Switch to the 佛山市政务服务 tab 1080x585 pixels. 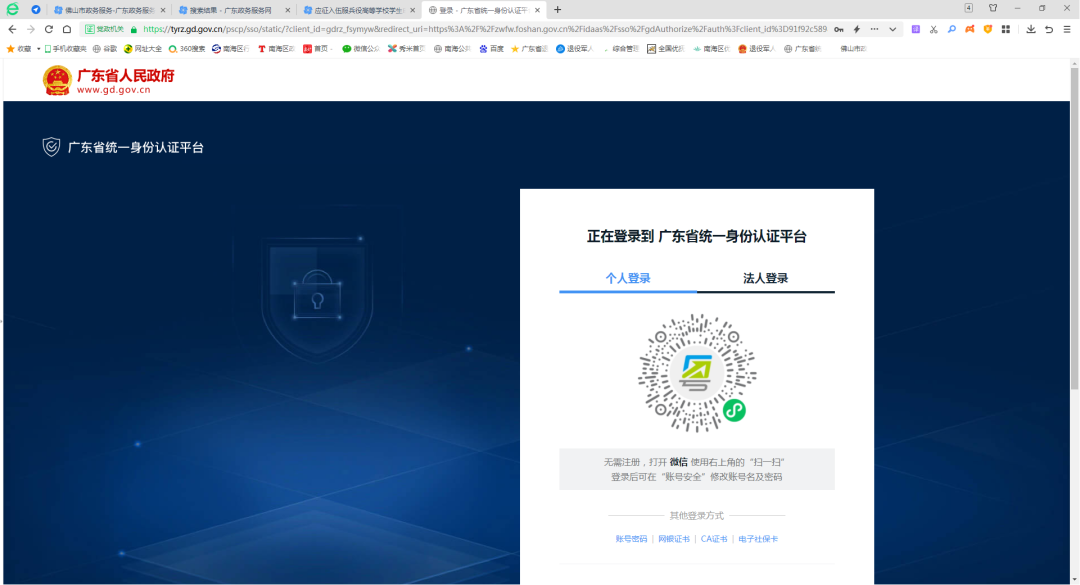pyautogui.click(x=109, y=10)
